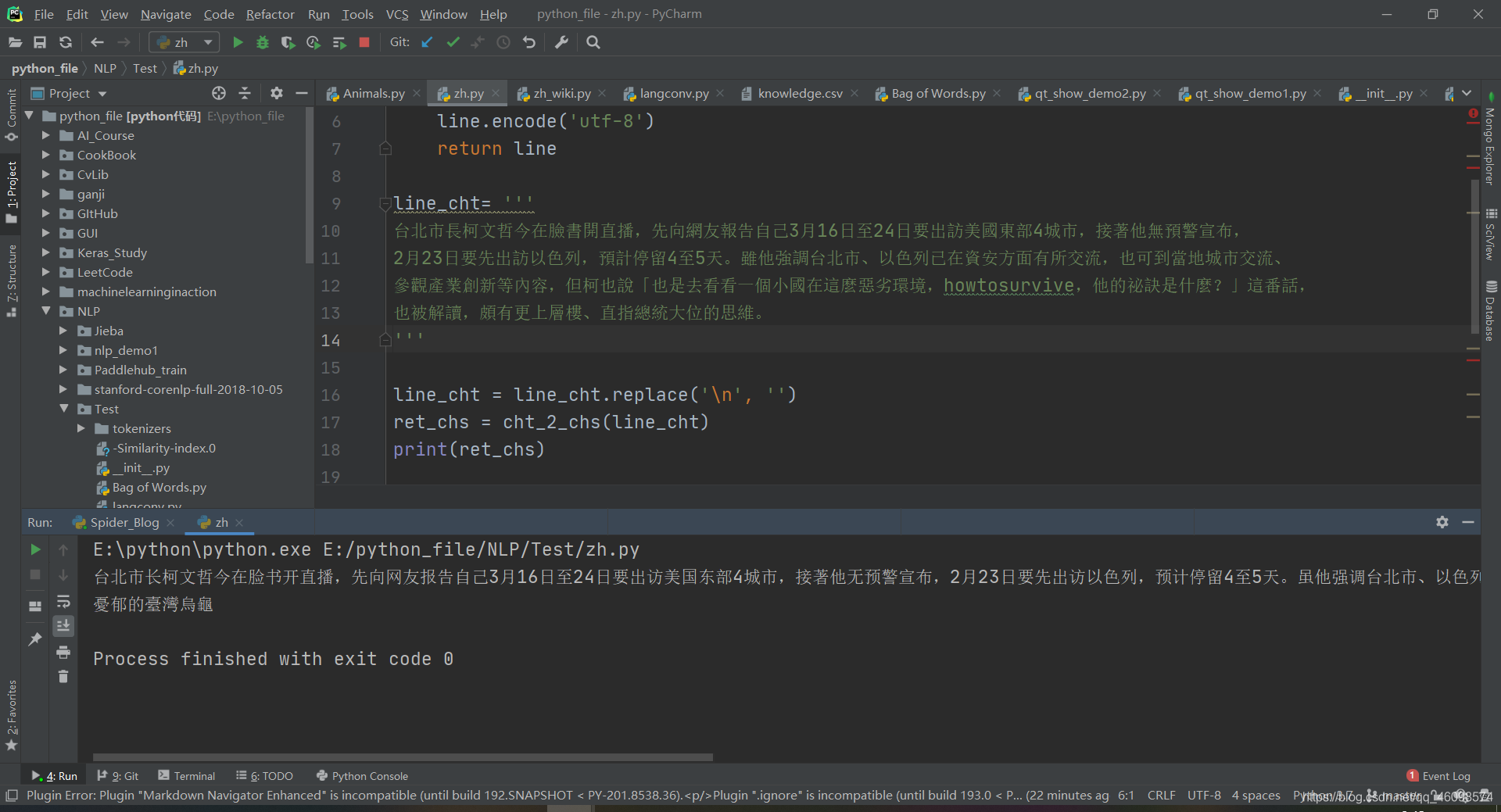Expand the Keras_Study folder

click(x=46, y=252)
